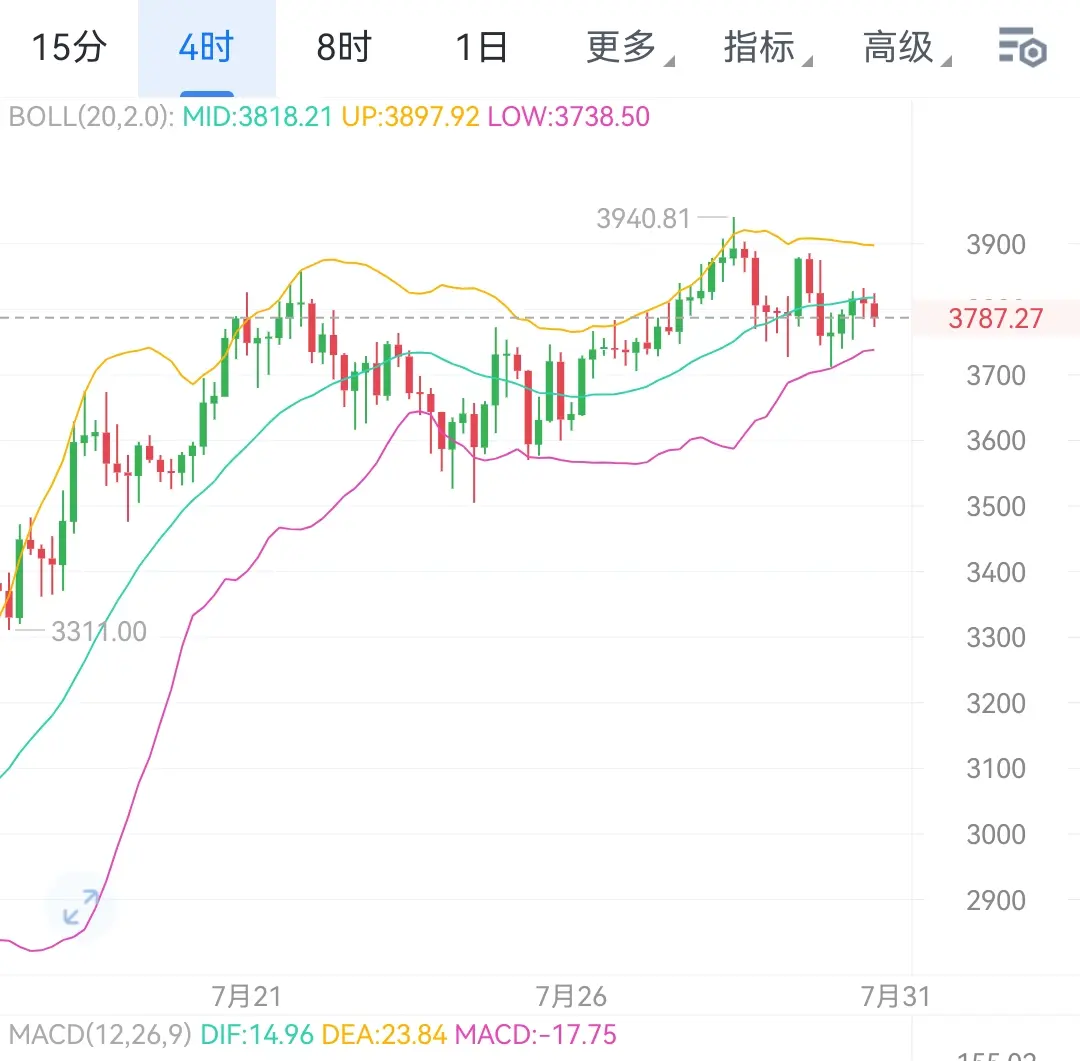
Task: Tap the MACD(12,26,9) indicator label
Action: [x=100, y=1034]
